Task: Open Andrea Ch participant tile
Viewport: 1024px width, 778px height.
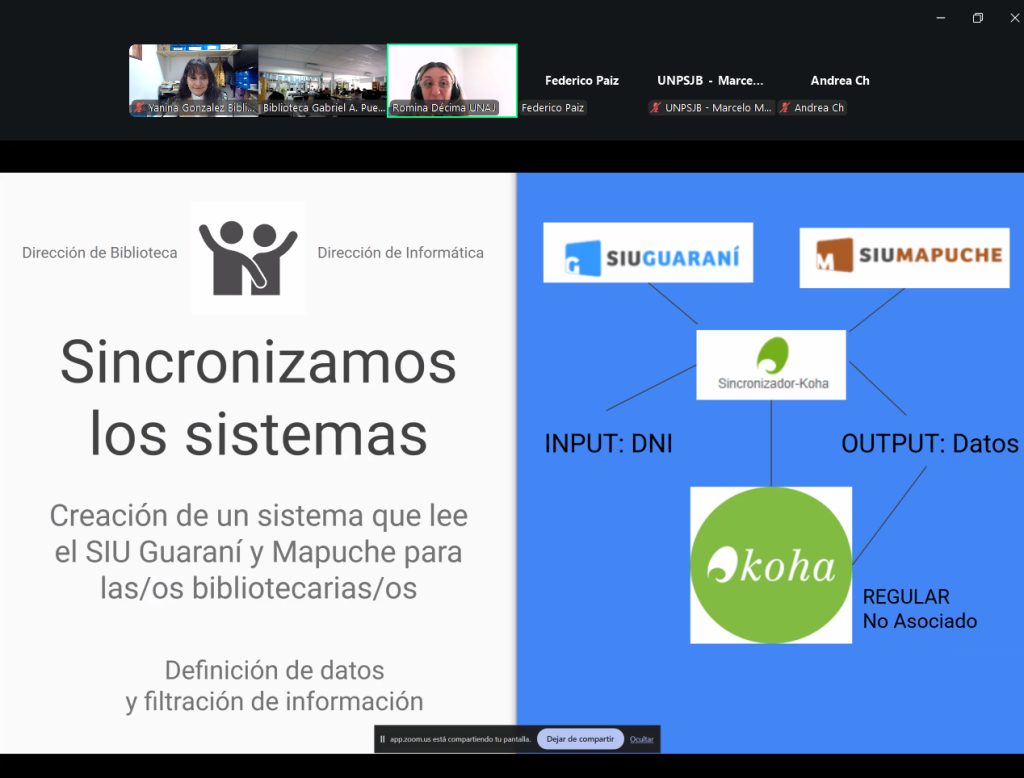Action: click(840, 80)
